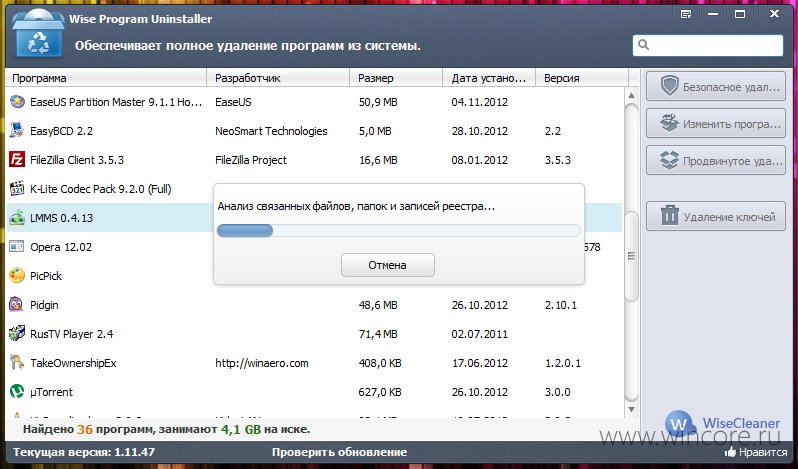Click the TakeOwnershipEx program icon

(17, 363)
